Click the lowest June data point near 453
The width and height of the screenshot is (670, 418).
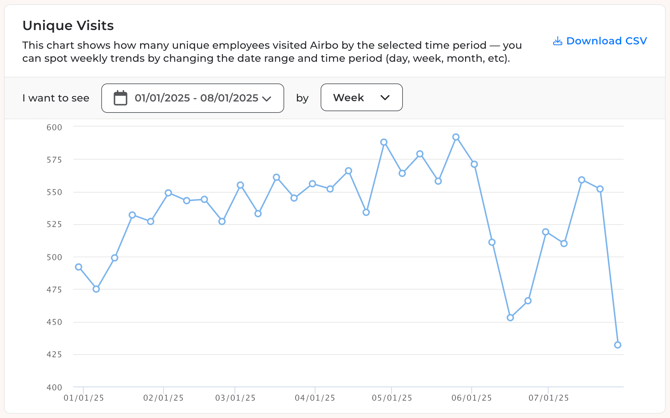[510, 318]
